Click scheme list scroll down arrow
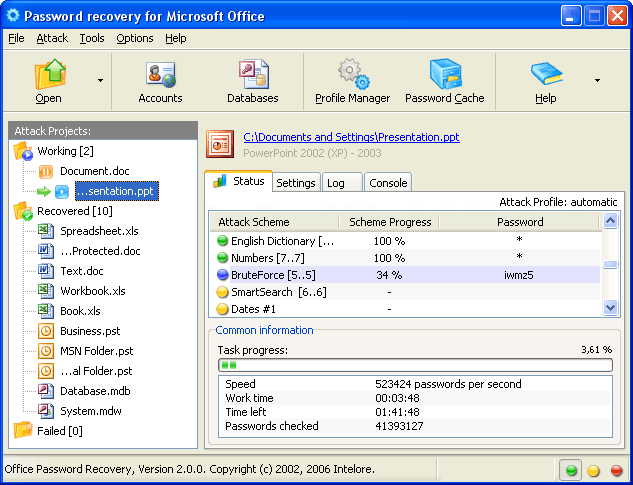The width and height of the screenshot is (633, 485). [610, 308]
